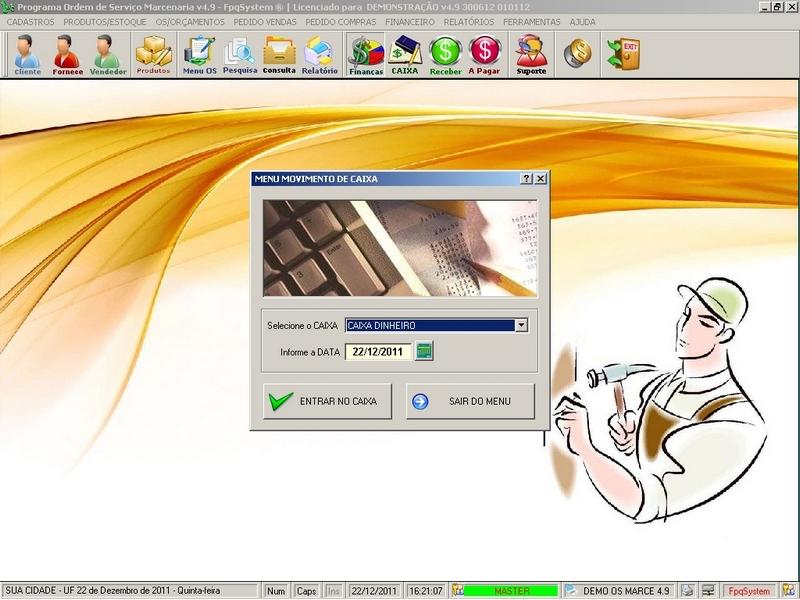Image resolution: width=800 pixels, height=600 pixels.
Task: Click the icon before DEMO OS MARCE
Action: pyautogui.click(x=570, y=591)
